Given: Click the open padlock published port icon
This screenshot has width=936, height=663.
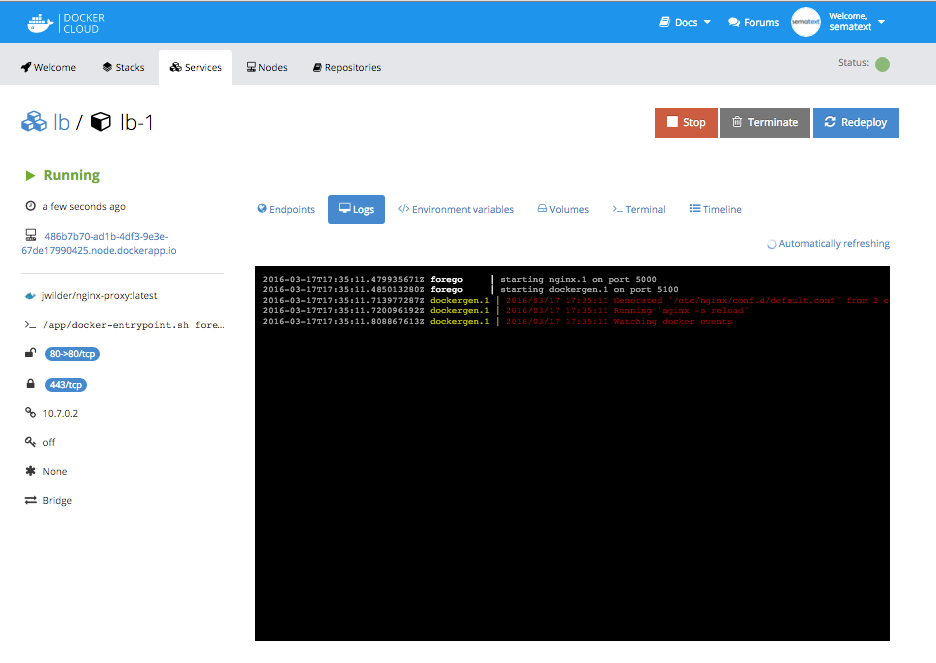Looking at the screenshot, I should tap(30, 353).
